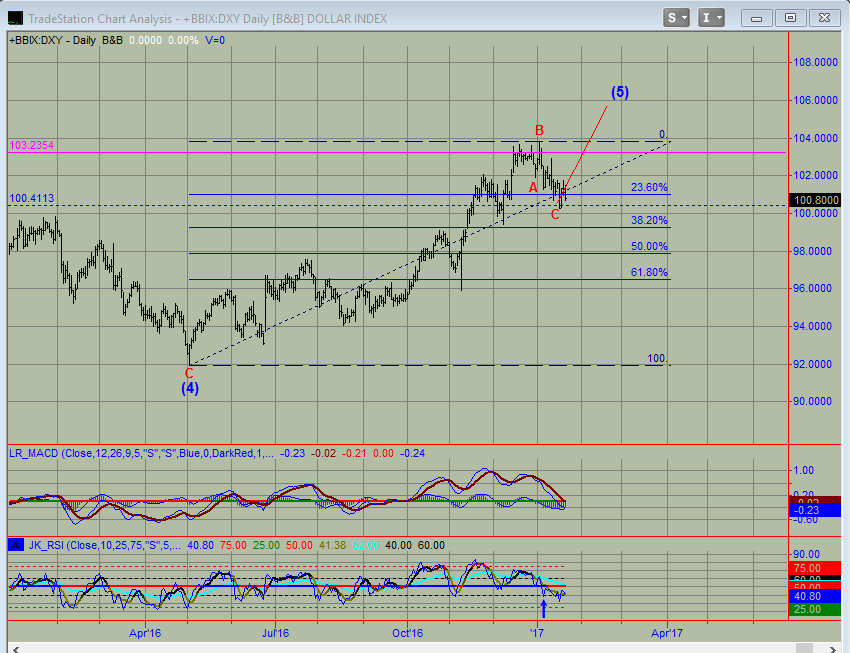Maximize the Chart Analysis window
850x653 pixels.
click(790, 18)
